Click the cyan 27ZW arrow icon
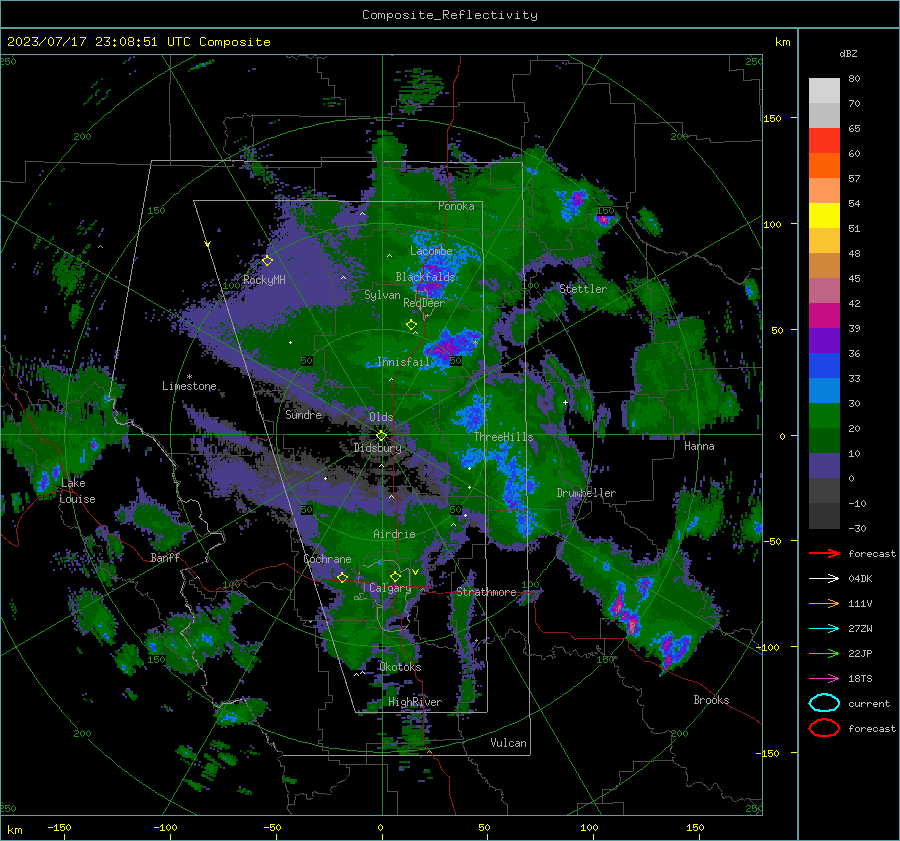900x841 pixels. coord(824,629)
